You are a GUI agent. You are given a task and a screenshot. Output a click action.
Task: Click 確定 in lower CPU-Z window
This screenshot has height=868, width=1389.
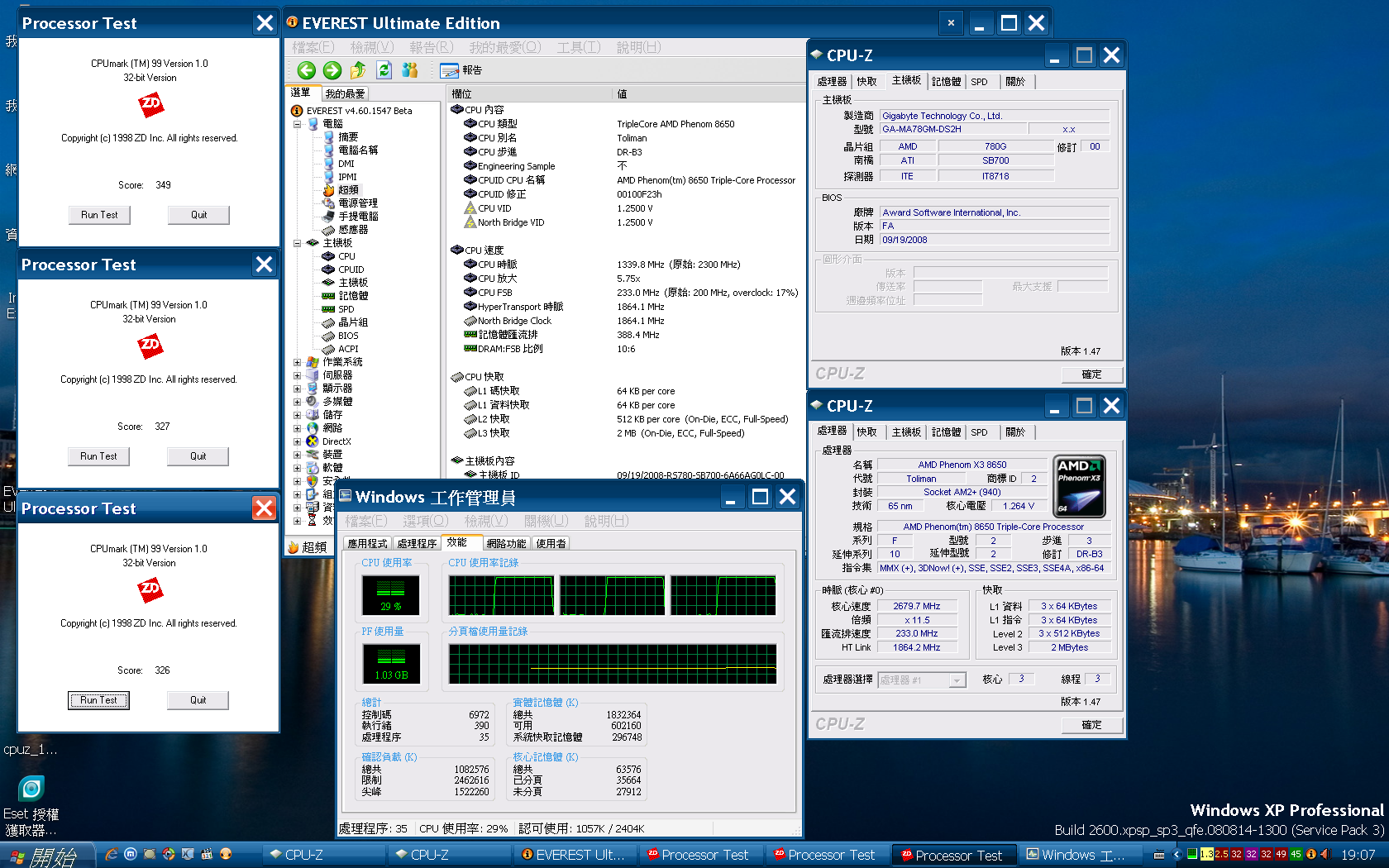click(x=1091, y=725)
